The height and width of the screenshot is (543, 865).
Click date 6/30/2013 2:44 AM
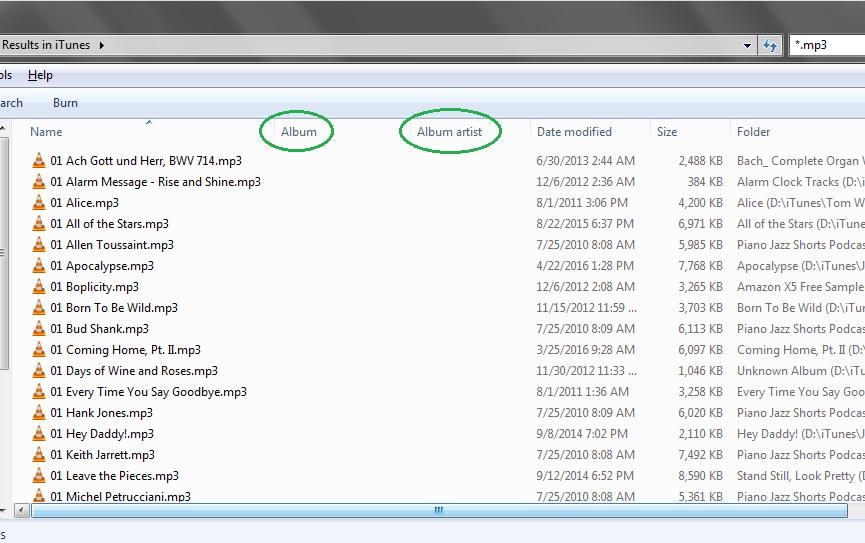585,161
